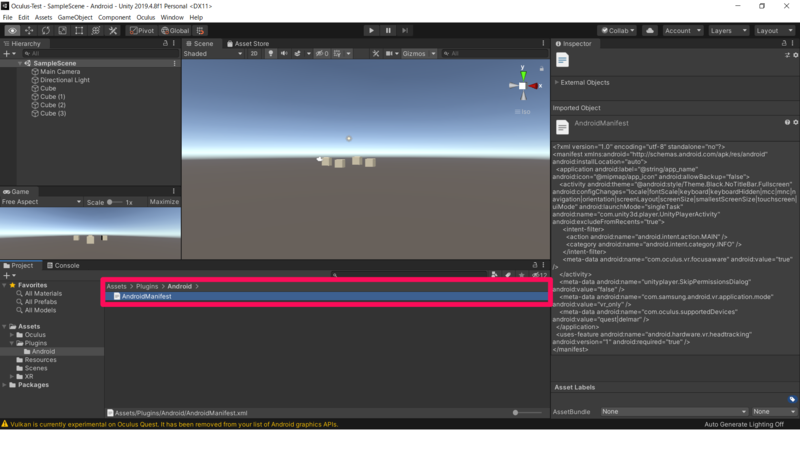The width and height of the screenshot is (800, 472).
Task: Open scene Component Editor Tools wrench icon
Action: 376,54
